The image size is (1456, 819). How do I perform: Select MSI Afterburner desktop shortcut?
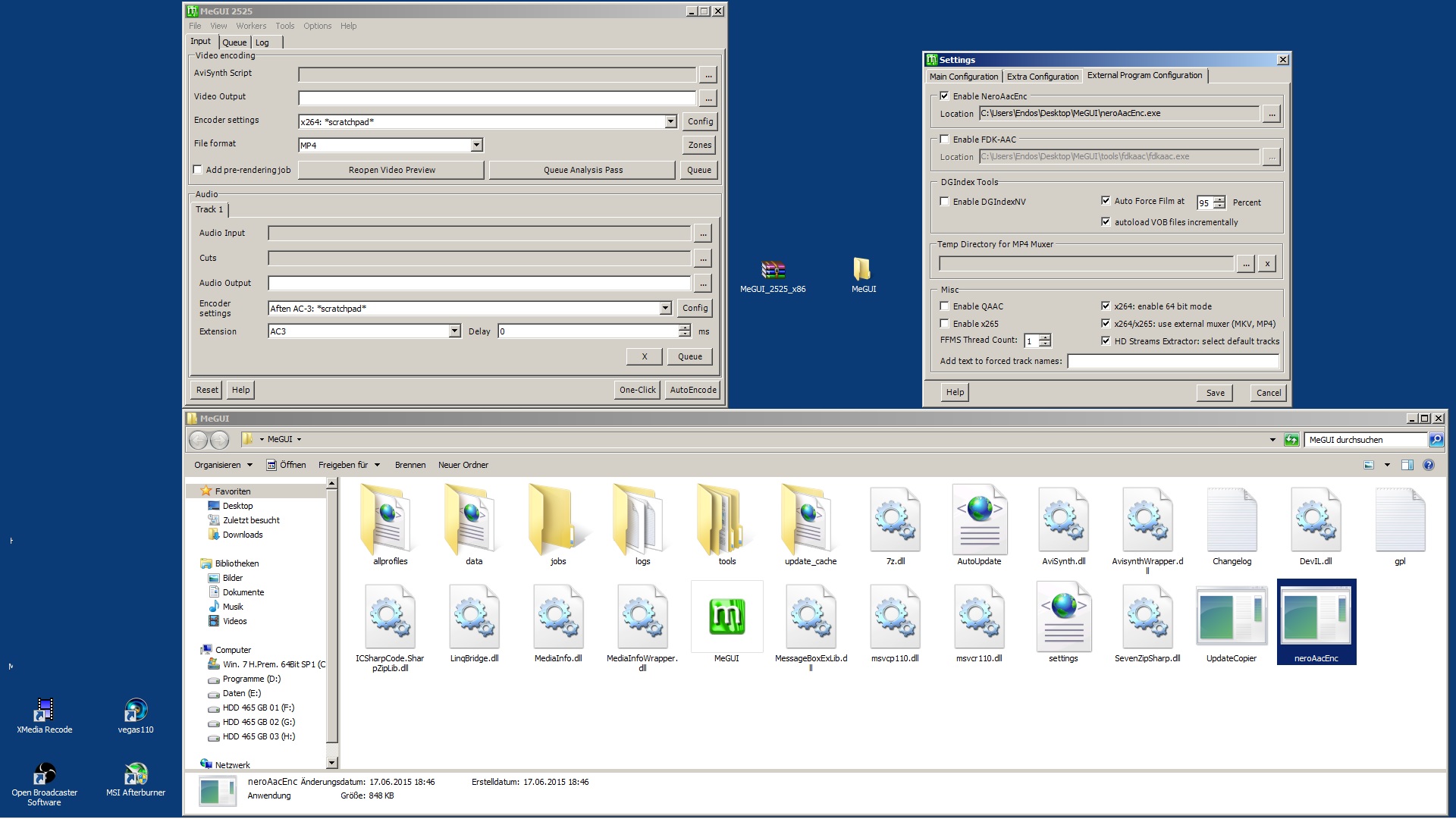point(136,780)
